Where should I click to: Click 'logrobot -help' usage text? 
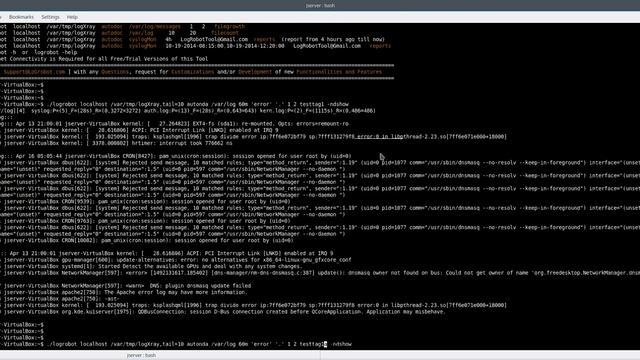(56, 52)
